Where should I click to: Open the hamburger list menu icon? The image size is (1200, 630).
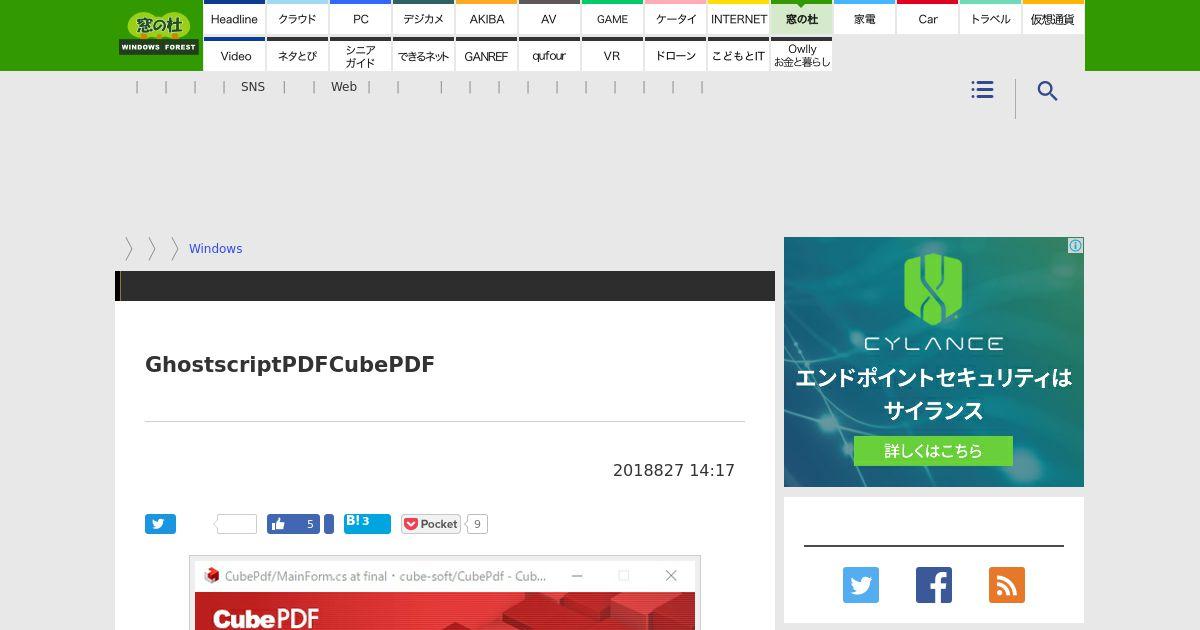[x=982, y=90]
